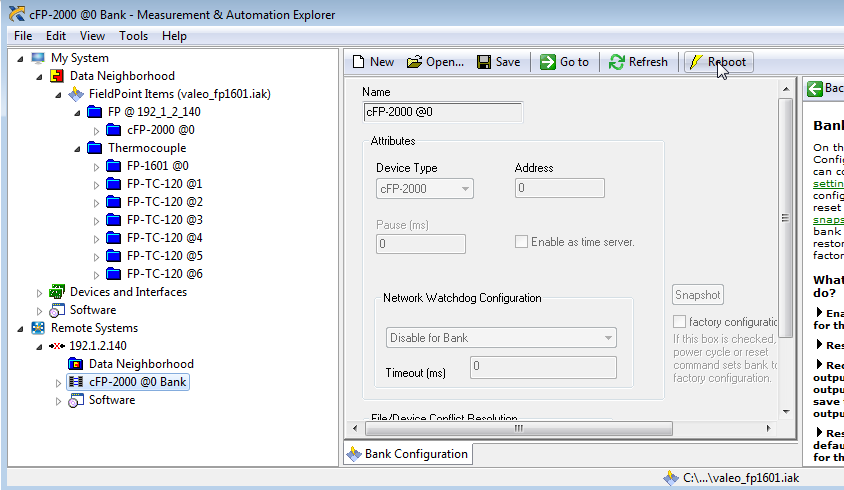Click the Remote Systems icon
The height and width of the screenshot is (490, 844).
point(38,328)
